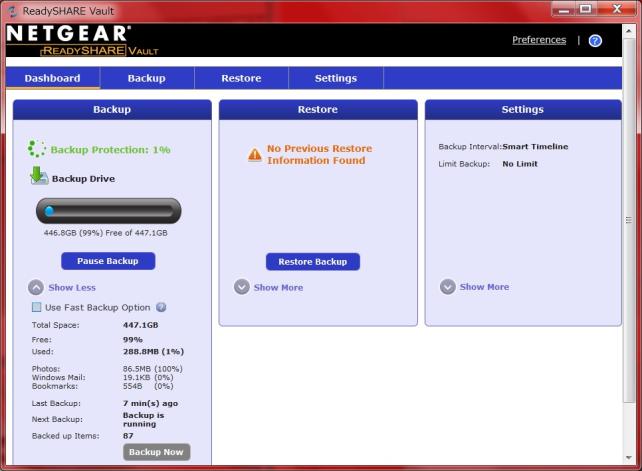Switch to the Dashboard tab

(52, 78)
